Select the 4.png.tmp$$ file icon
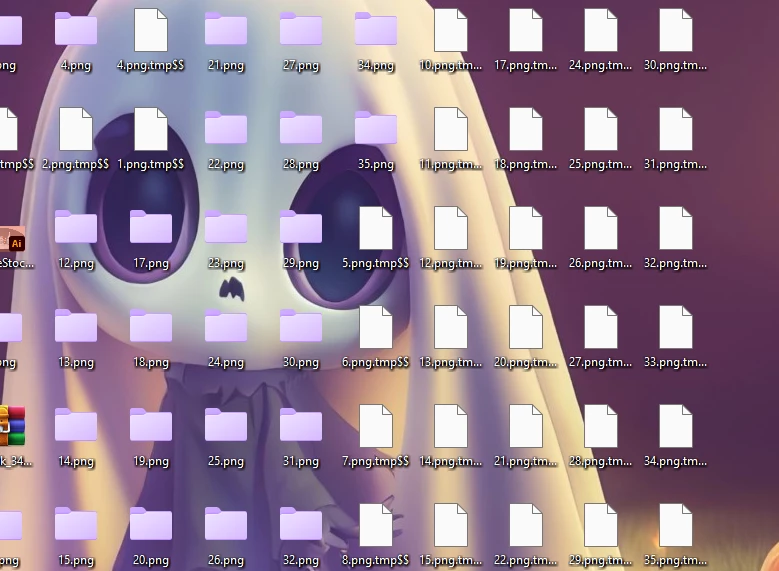Viewport: 779px width, 571px height. (151, 30)
